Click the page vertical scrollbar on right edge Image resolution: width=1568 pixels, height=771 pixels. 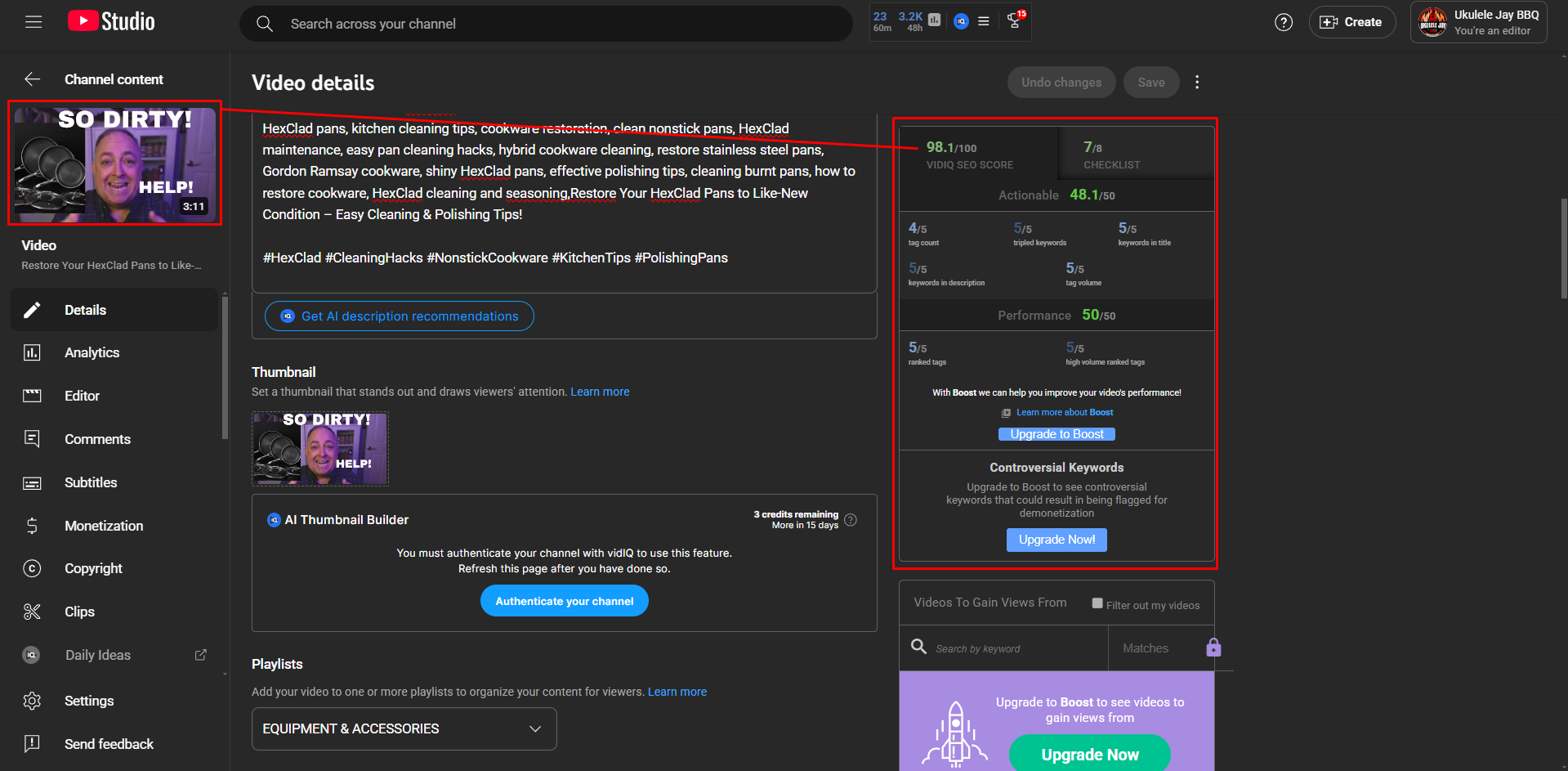coord(1563,249)
